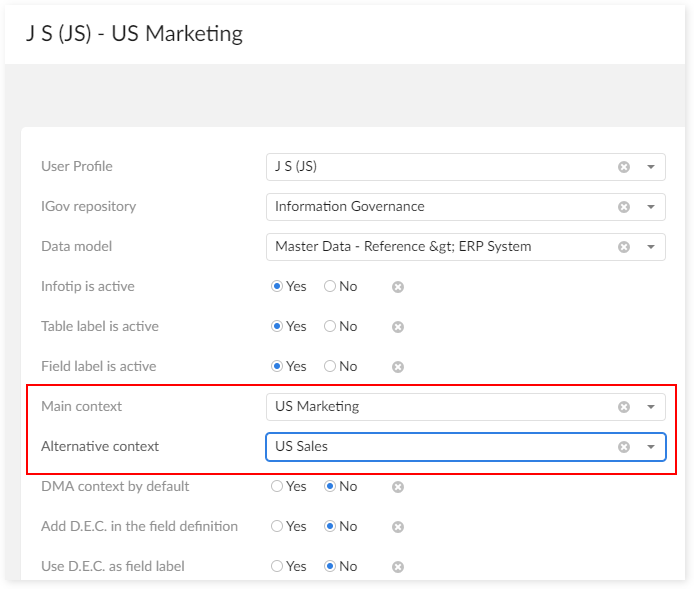
Task: Choose Yes for Use D.E.C. as field label
Action: click(277, 567)
